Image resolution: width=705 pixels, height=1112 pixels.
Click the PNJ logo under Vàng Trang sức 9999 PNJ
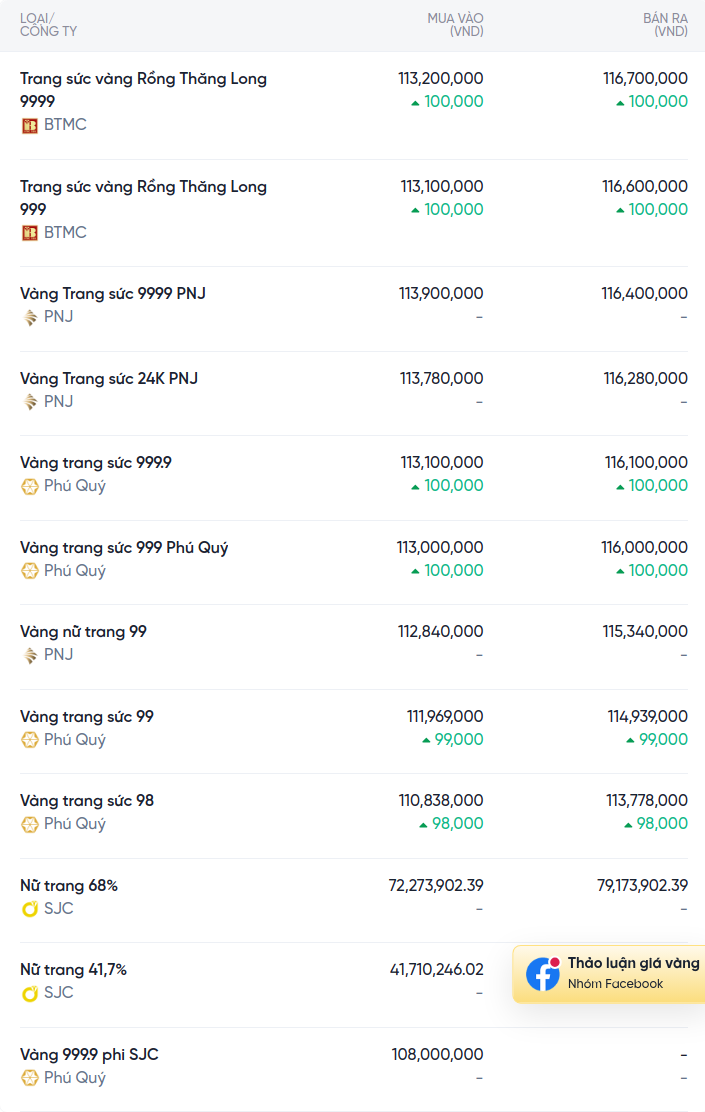[30, 317]
